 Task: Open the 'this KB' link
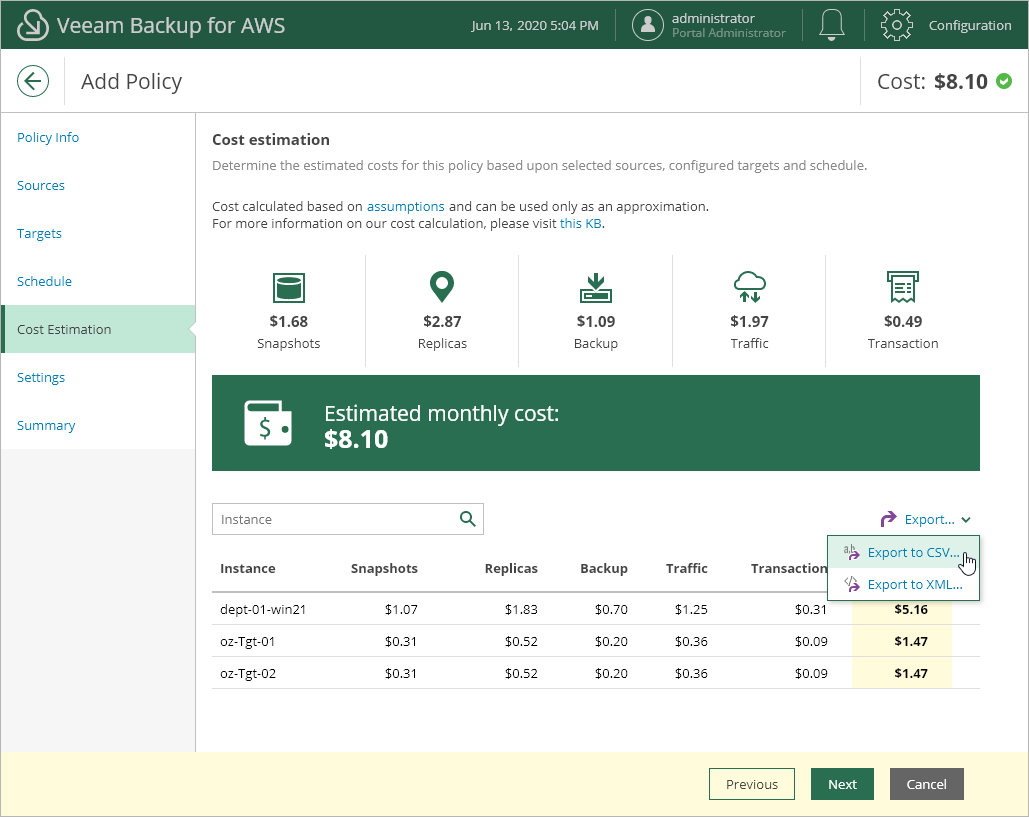coord(581,223)
